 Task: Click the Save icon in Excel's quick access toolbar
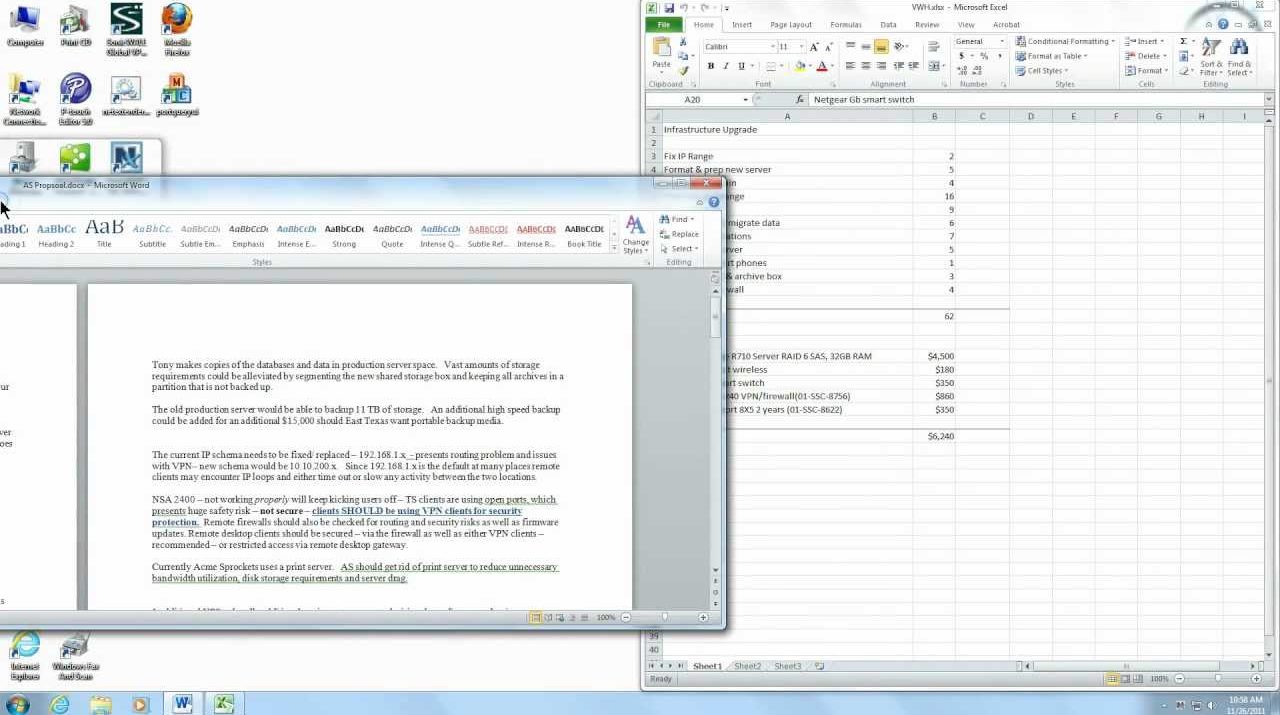click(x=667, y=8)
